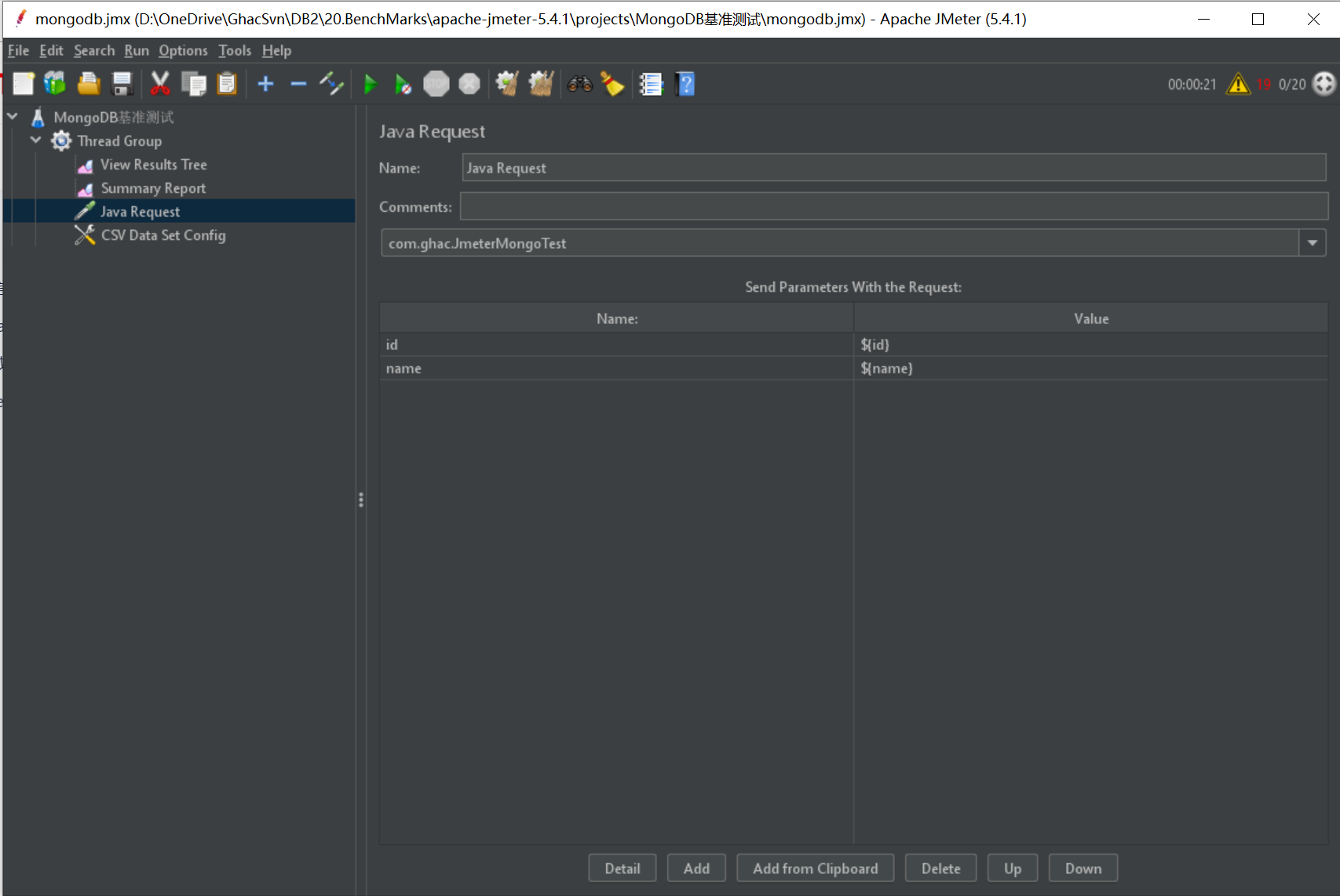Click the Name input field
1340x896 pixels.
pos(894,168)
